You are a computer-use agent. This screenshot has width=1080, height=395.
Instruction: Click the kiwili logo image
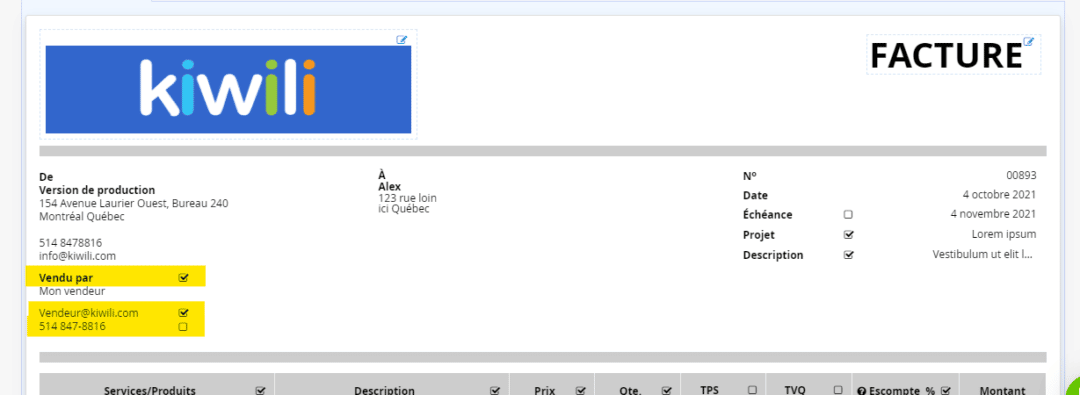tap(228, 89)
